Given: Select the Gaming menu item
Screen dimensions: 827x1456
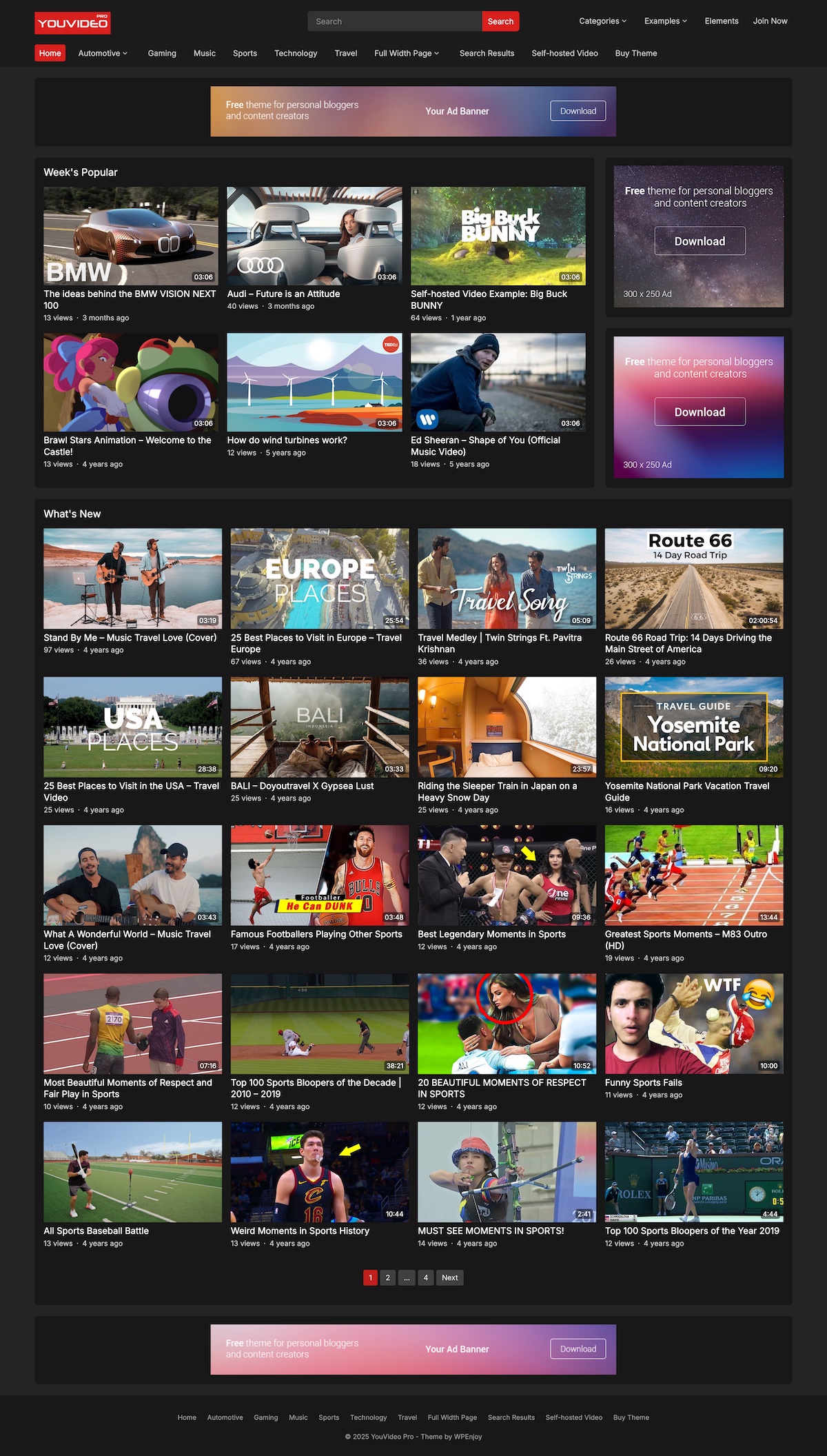Looking at the screenshot, I should point(162,53).
